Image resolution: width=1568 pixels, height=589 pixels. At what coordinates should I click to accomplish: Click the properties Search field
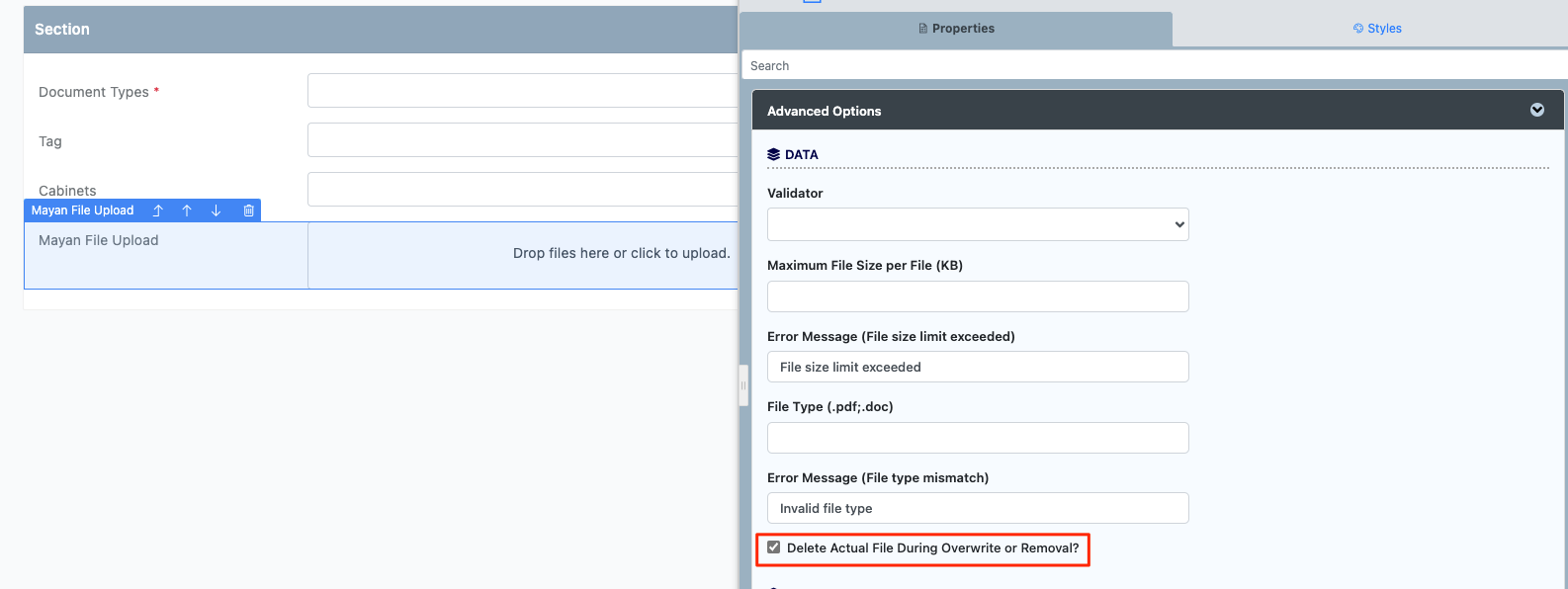pos(1155,65)
